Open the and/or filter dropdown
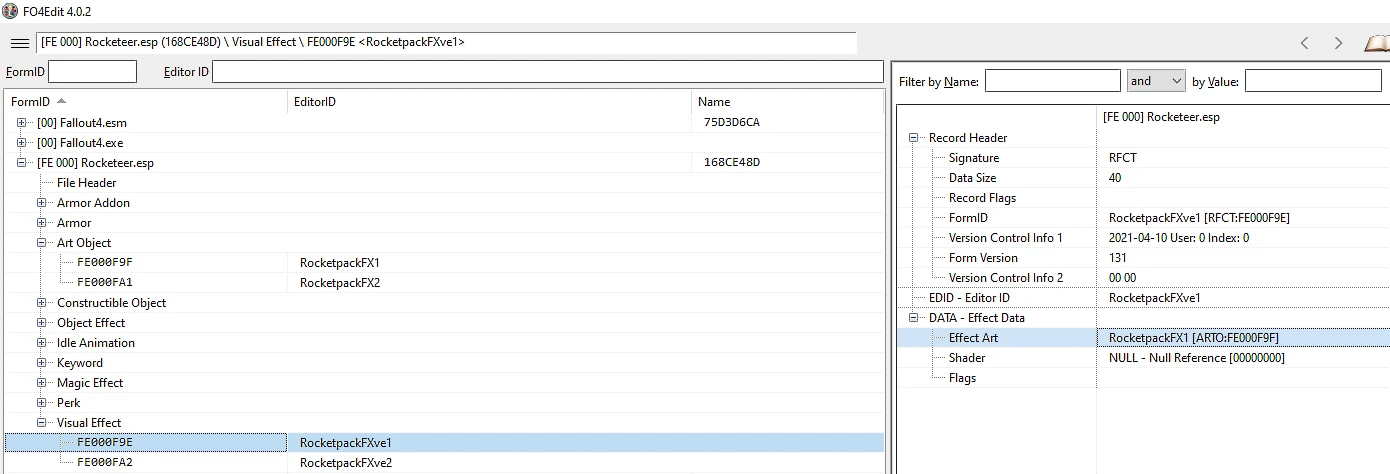The height and width of the screenshot is (474, 1390). coord(1156,81)
